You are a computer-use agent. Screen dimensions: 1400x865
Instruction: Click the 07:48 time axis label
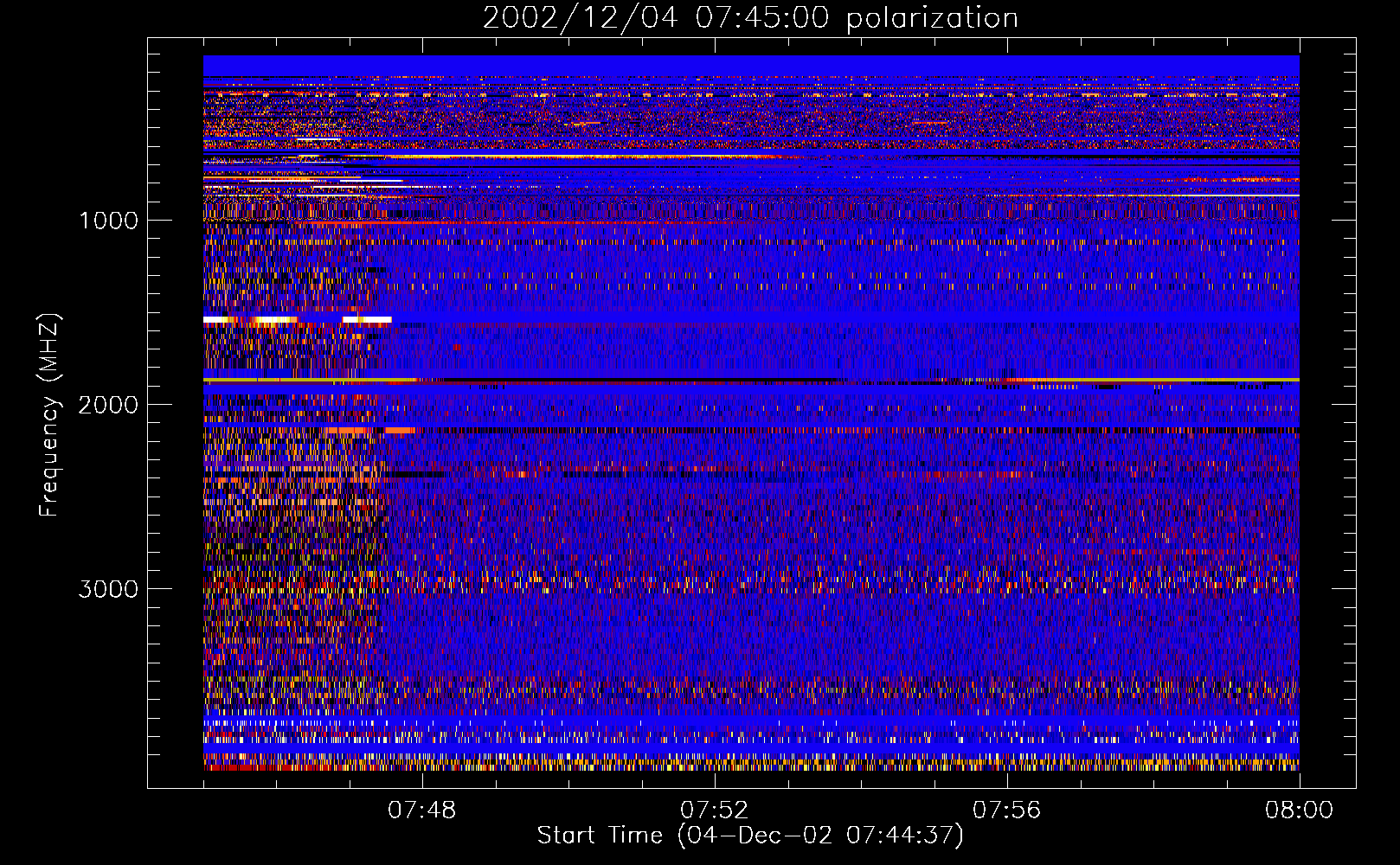click(422, 811)
